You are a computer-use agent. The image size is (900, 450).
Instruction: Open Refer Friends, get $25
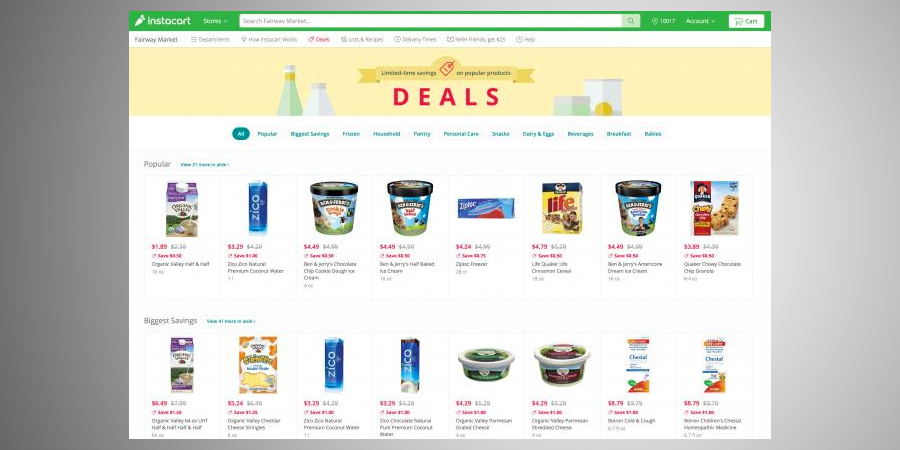(476, 40)
